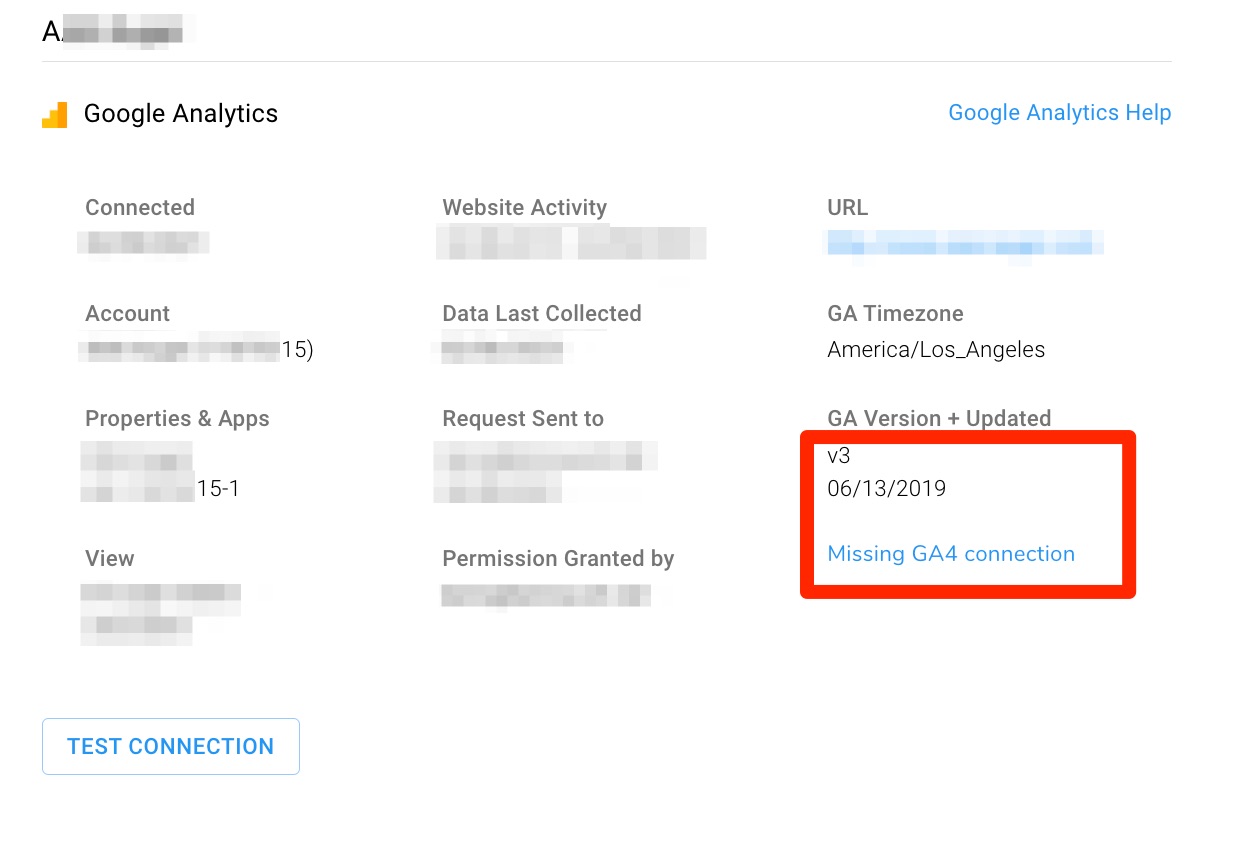
Task: Click the Google Analytics logo icon
Action: click(x=55, y=114)
